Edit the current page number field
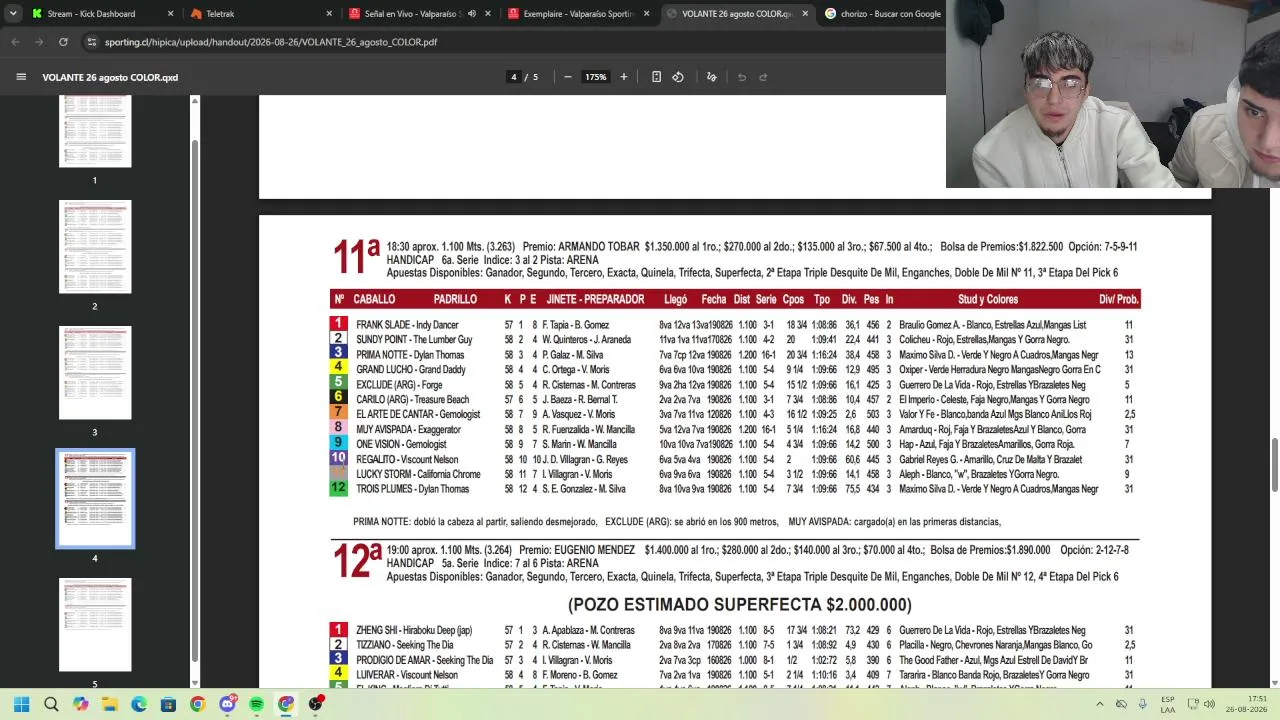The image size is (1280, 720). pos(514,77)
